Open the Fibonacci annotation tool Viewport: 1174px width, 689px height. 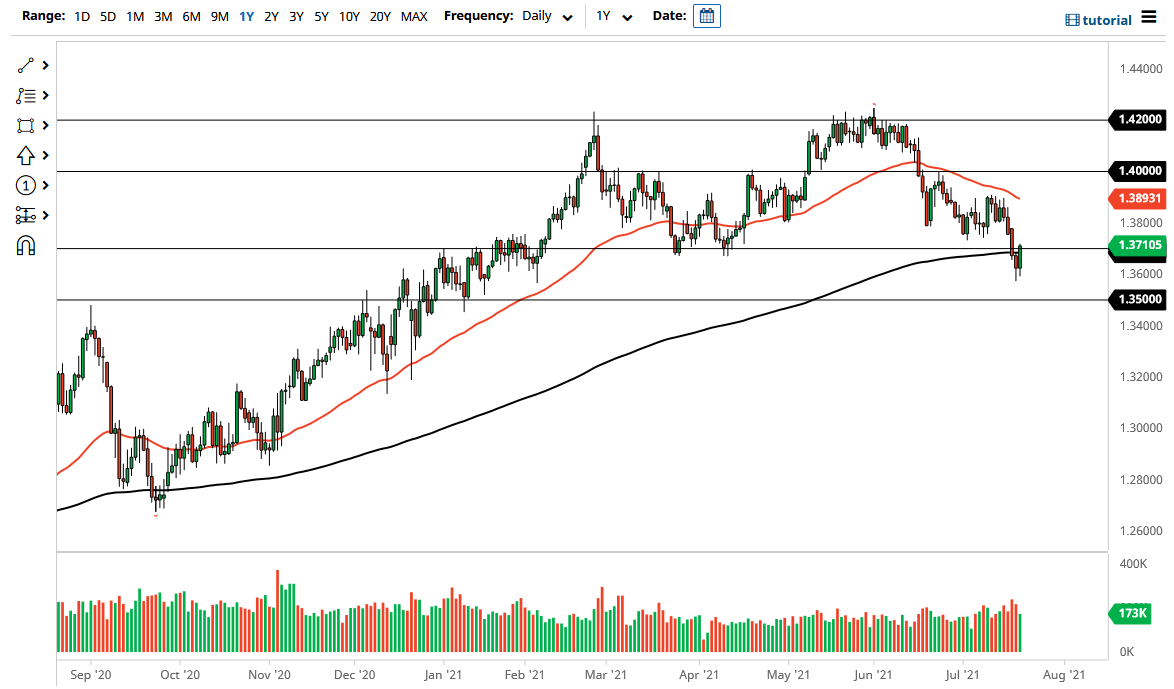28,95
